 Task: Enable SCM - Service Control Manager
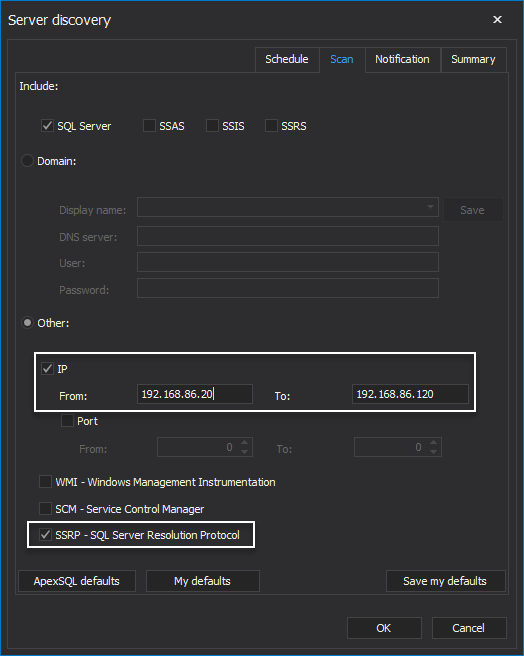pos(45,508)
